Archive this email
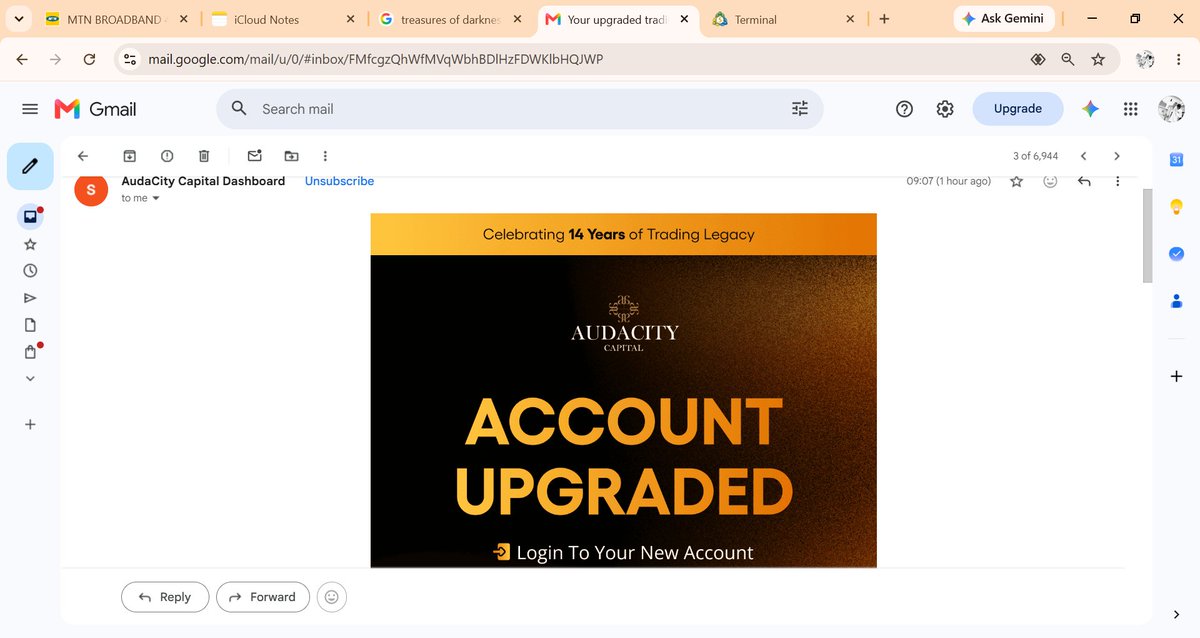The width and height of the screenshot is (1200, 638). (129, 156)
